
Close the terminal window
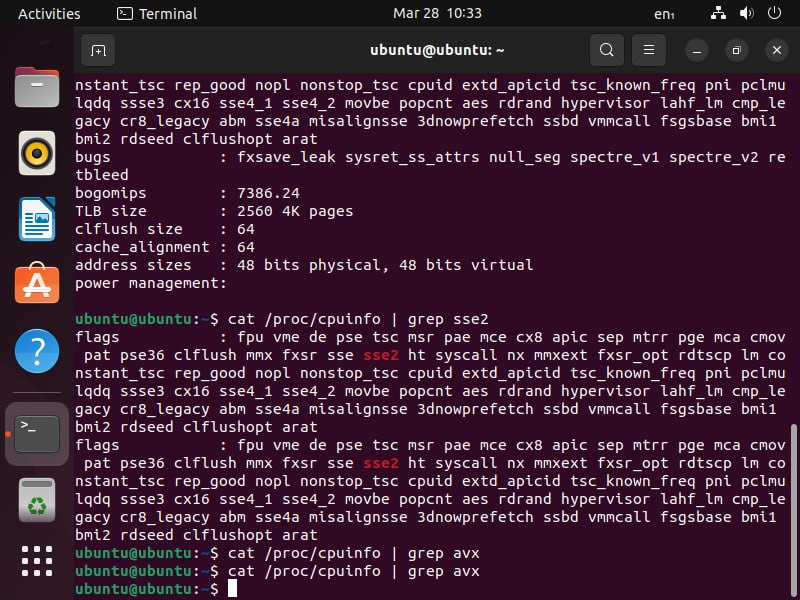777,50
